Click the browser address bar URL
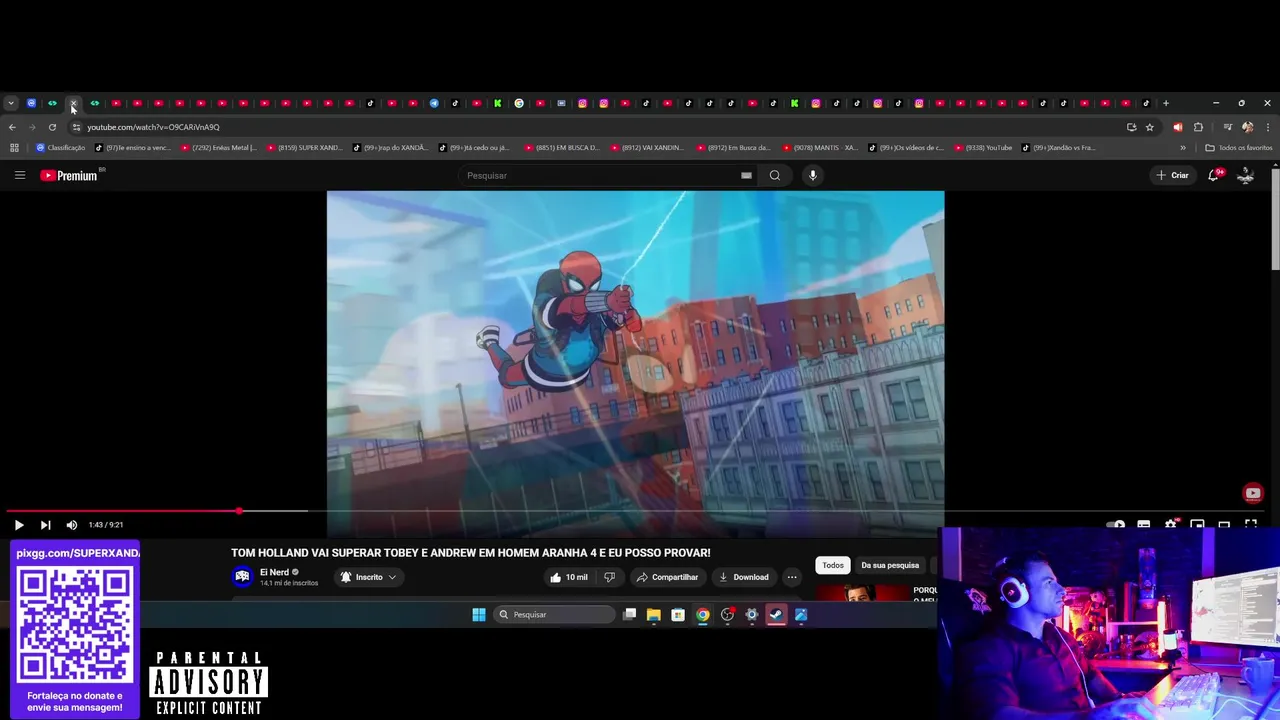The width and height of the screenshot is (1280, 720). [153, 127]
